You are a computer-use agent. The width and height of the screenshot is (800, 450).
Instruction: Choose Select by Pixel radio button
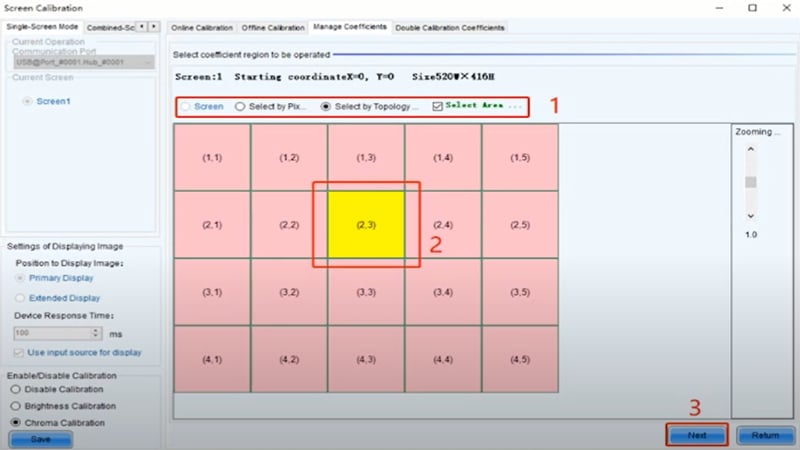(x=240, y=106)
